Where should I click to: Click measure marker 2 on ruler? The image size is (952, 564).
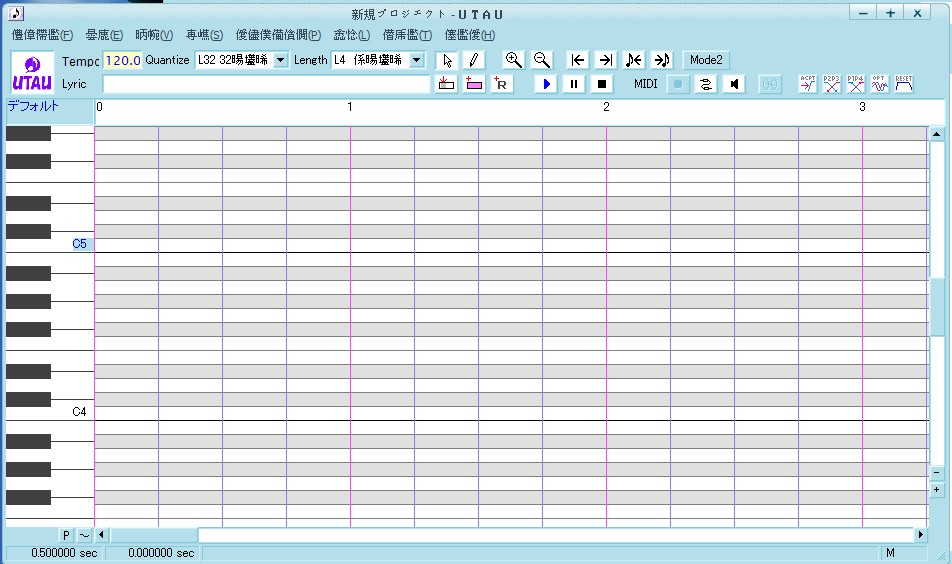(x=606, y=107)
